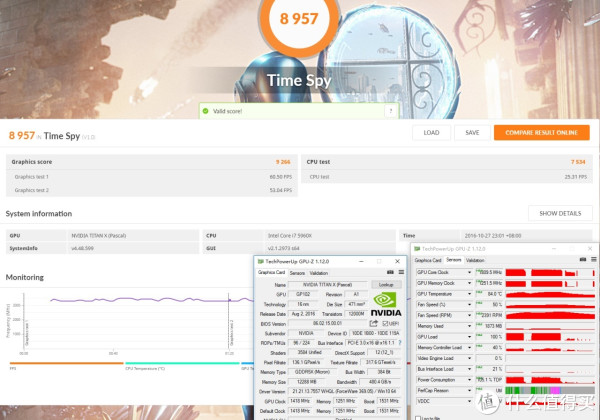Viewport: 600px width, 420px height.
Task: Open the Bus Interface Load sensor dropdown
Action: point(470,369)
